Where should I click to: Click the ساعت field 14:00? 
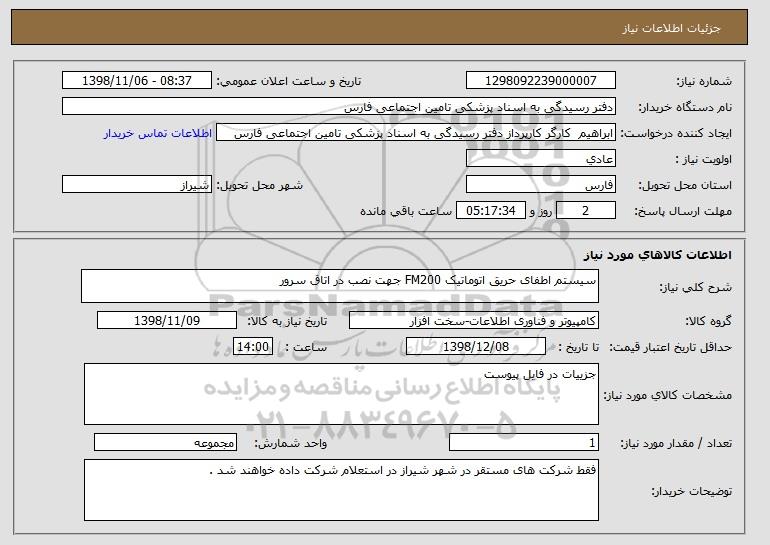(253, 347)
